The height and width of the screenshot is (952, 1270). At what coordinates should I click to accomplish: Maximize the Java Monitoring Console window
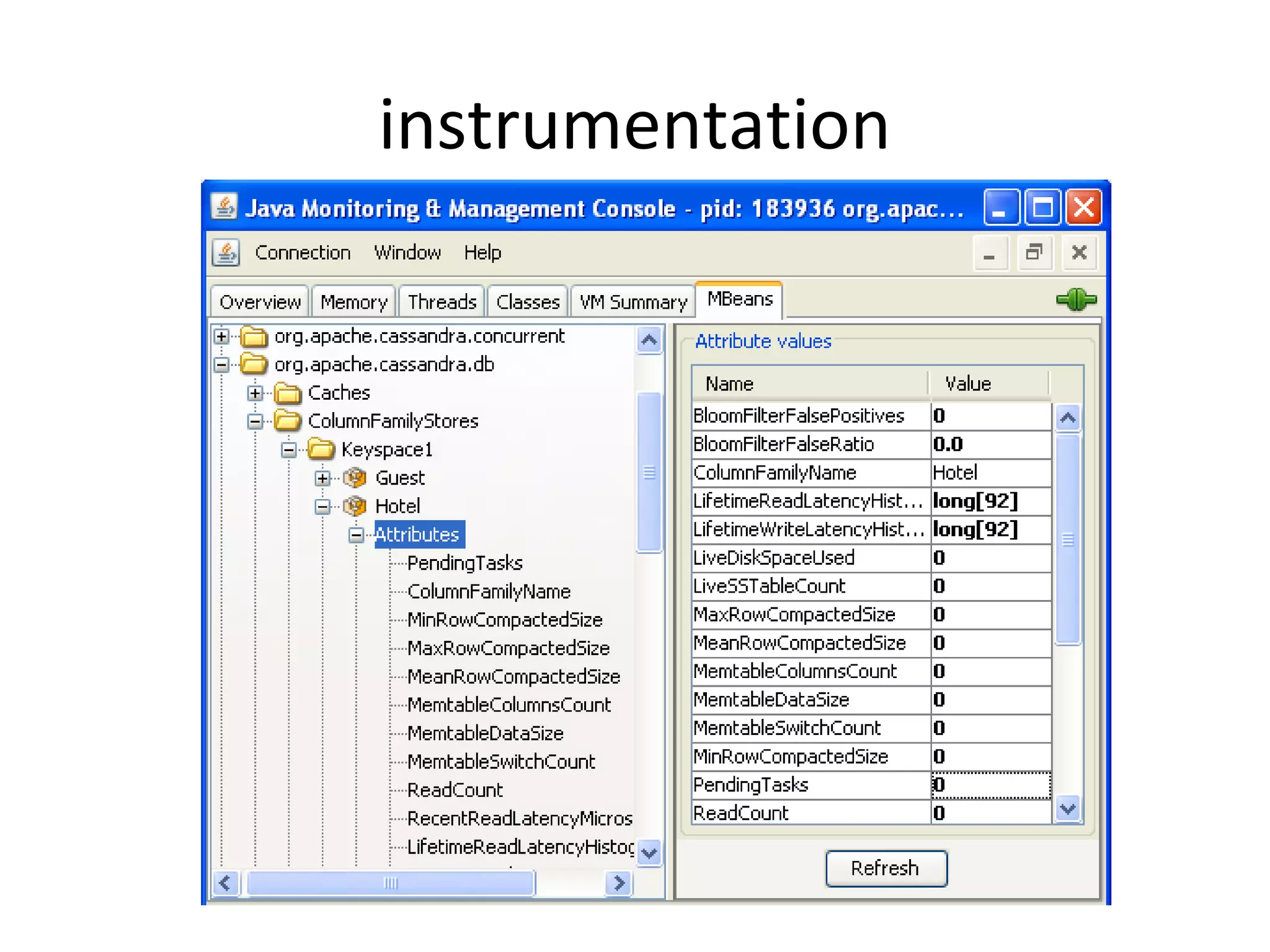pyautogui.click(x=1042, y=207)
